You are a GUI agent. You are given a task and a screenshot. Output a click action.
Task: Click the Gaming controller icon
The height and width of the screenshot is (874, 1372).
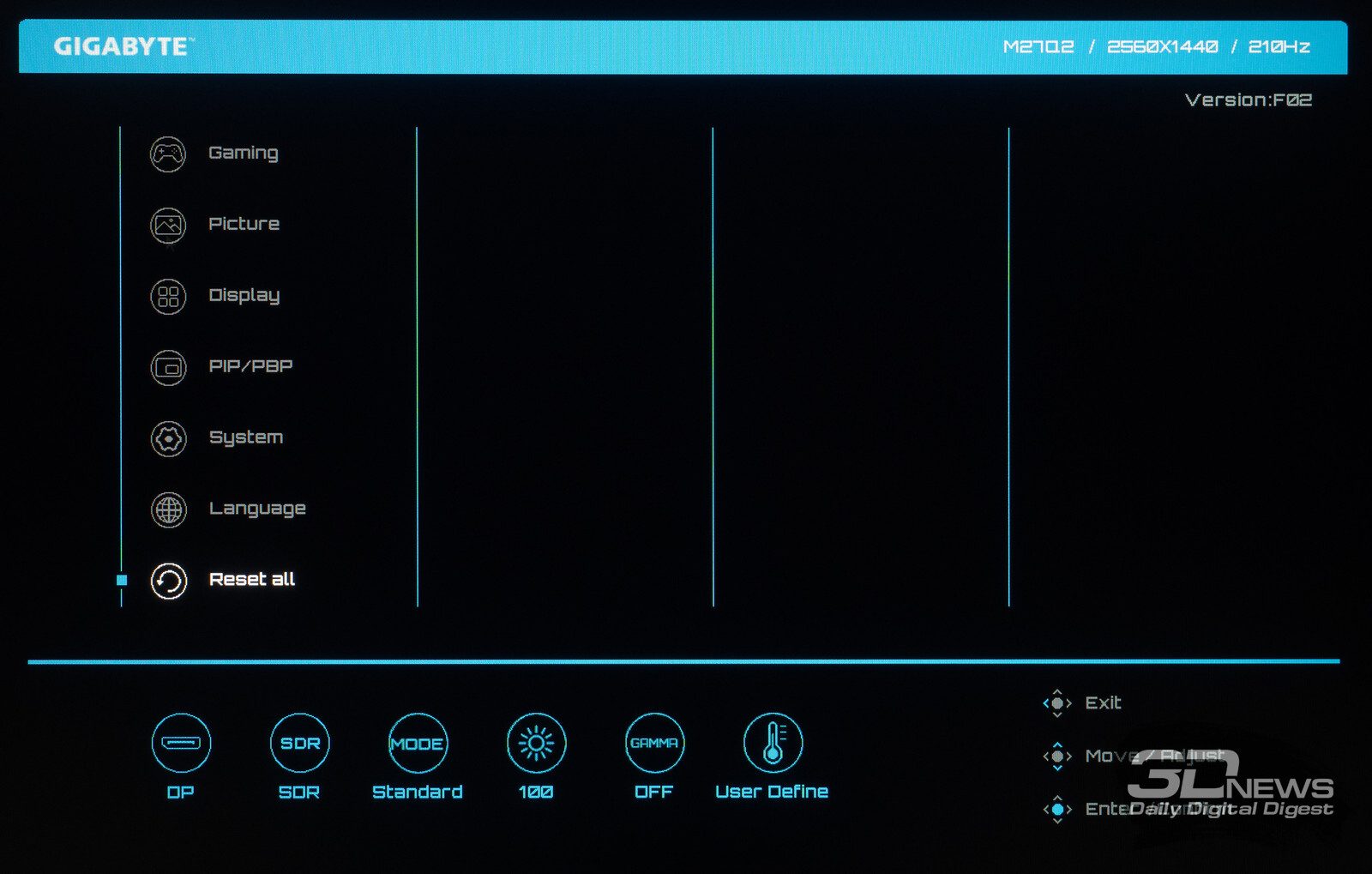coord(168,154)
